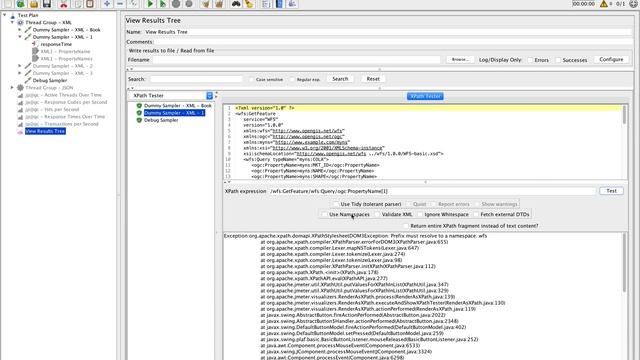Check the Use Namespaces checkbox
The image size is (640, 360).
tap(324, 214)
